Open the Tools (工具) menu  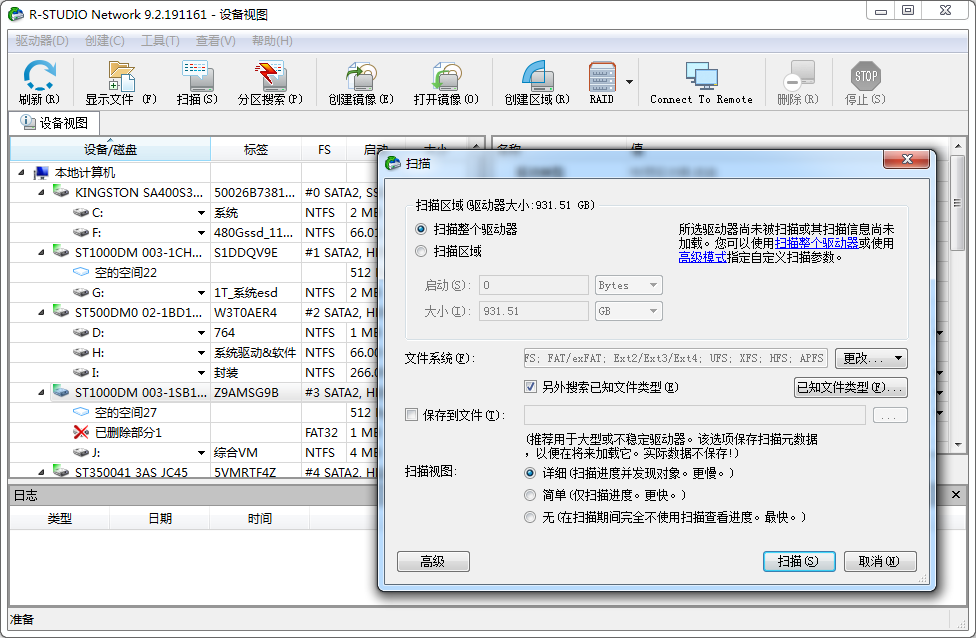pos(160,41)
